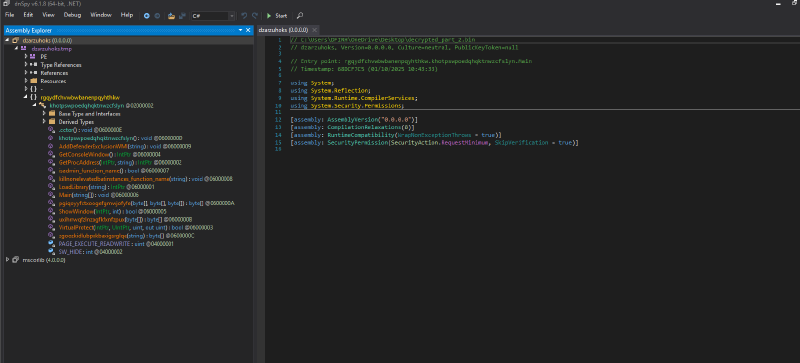Collapse the dzarzuhoks (0.0.0.0) assembly node
The height and width of the screenshot is (363, 800).
[8, 40]
